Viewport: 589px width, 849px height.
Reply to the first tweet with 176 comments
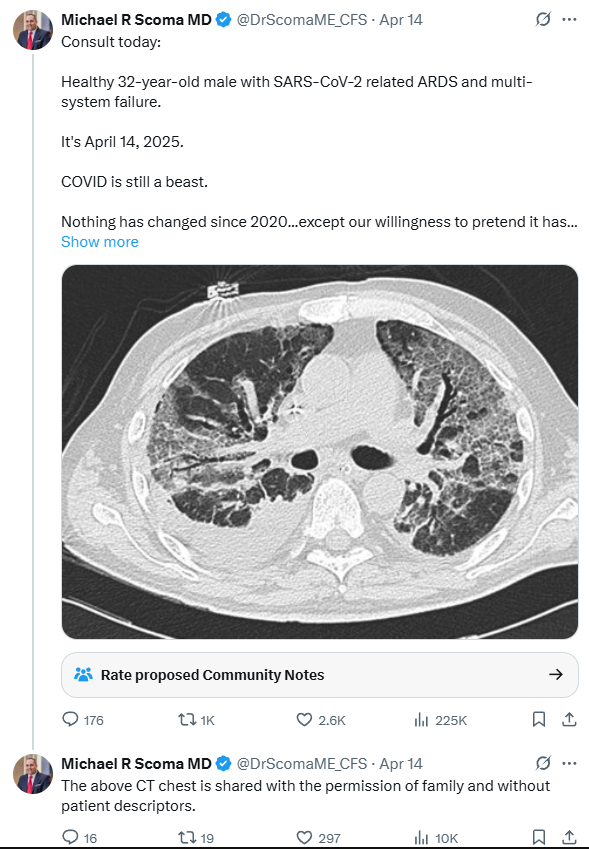click(x=83, y=720)
